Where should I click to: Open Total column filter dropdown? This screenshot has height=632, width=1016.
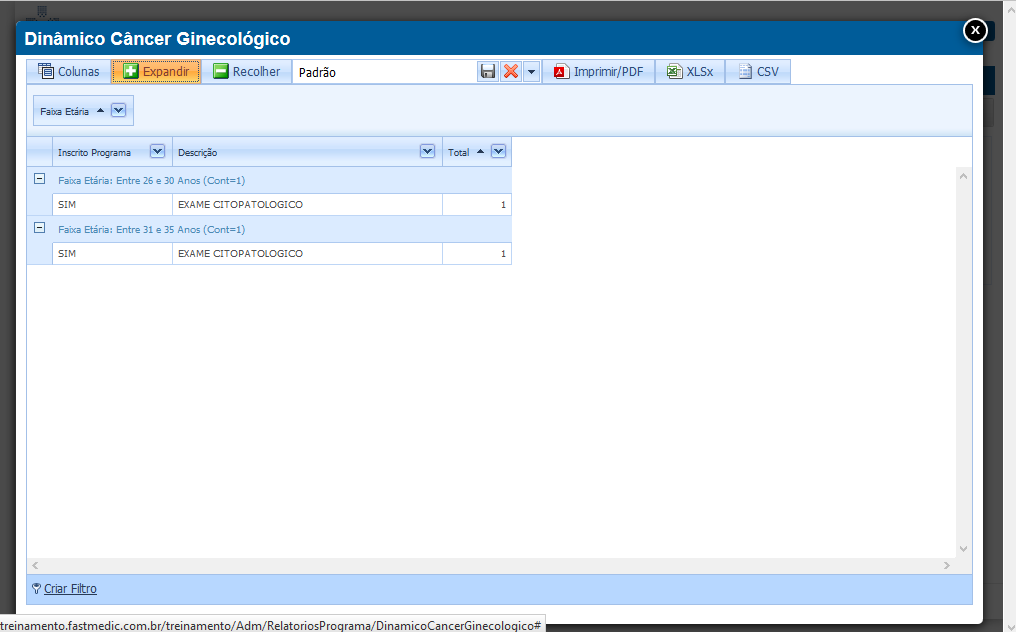(x=498, y=151)
